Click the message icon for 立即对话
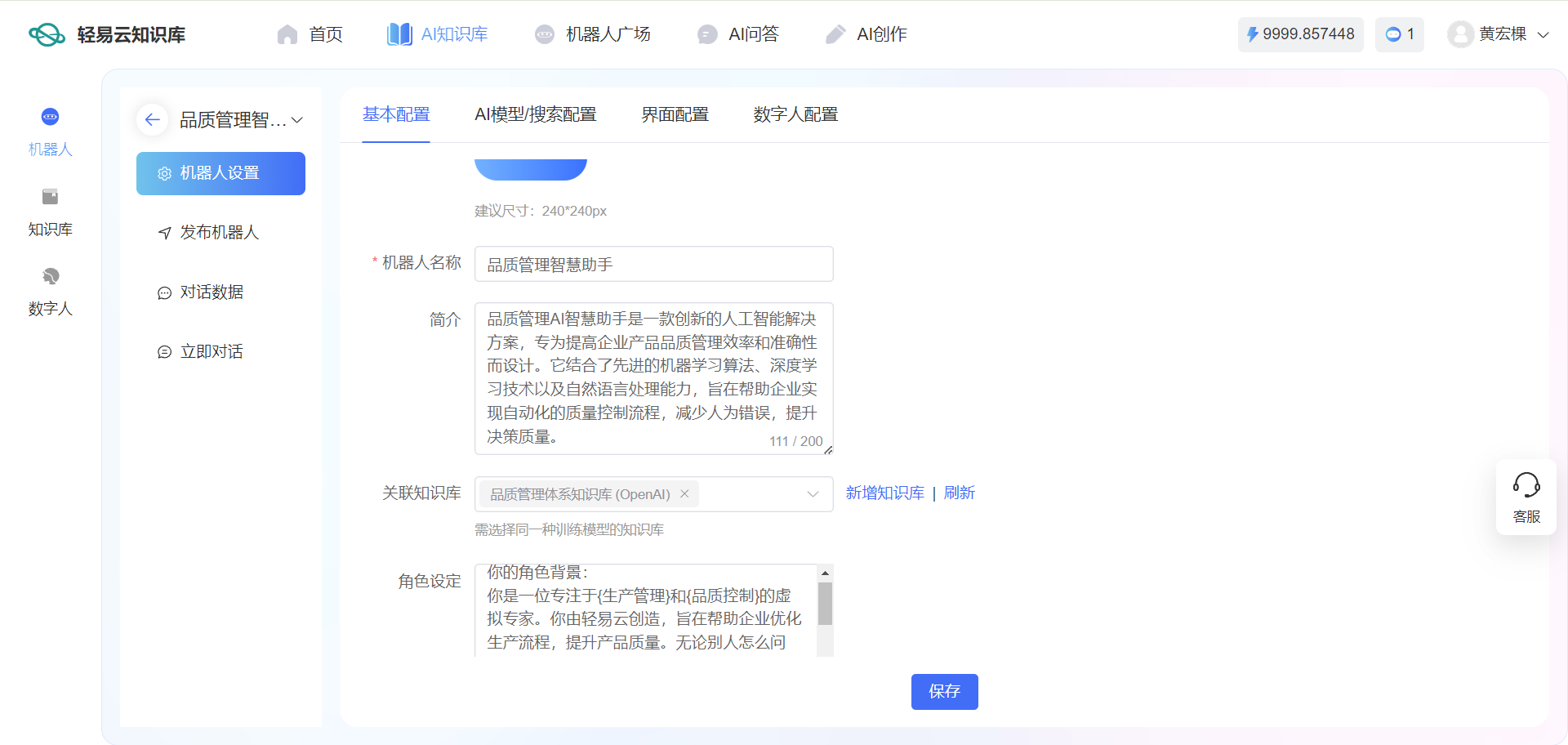 point(164,352)
